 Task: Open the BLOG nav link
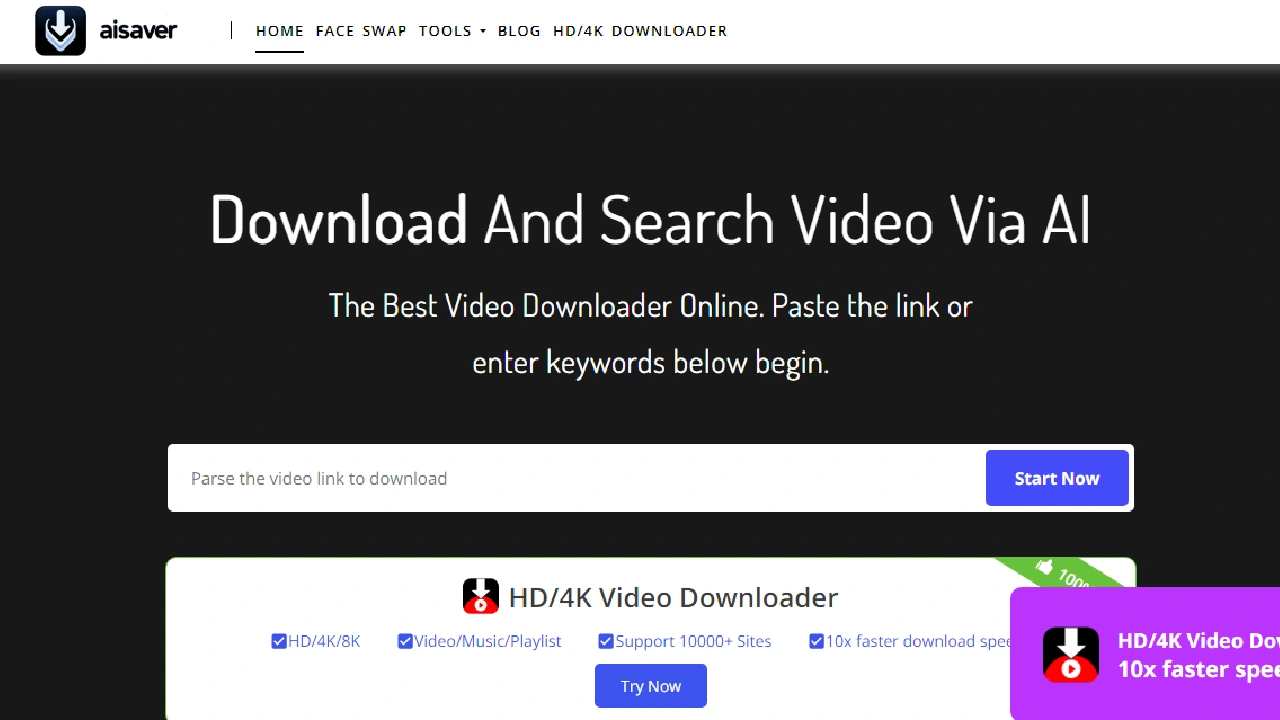[519, 31]
